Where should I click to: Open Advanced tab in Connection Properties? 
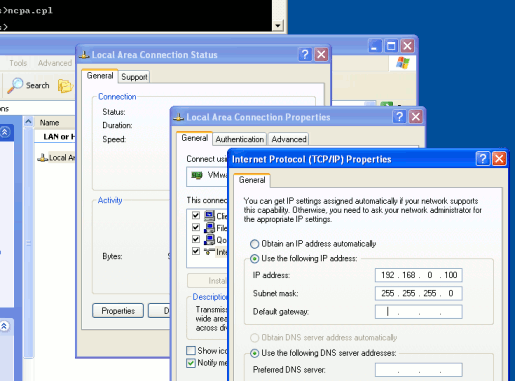coord(289,139)
